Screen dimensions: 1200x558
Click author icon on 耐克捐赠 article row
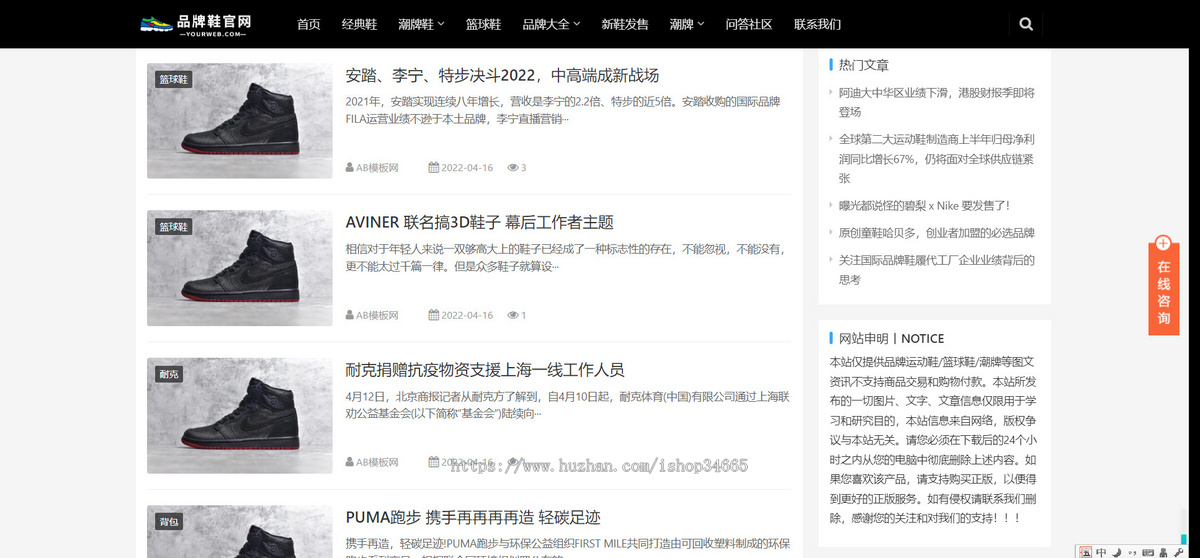pyautogui.click(x=350, y=462)
